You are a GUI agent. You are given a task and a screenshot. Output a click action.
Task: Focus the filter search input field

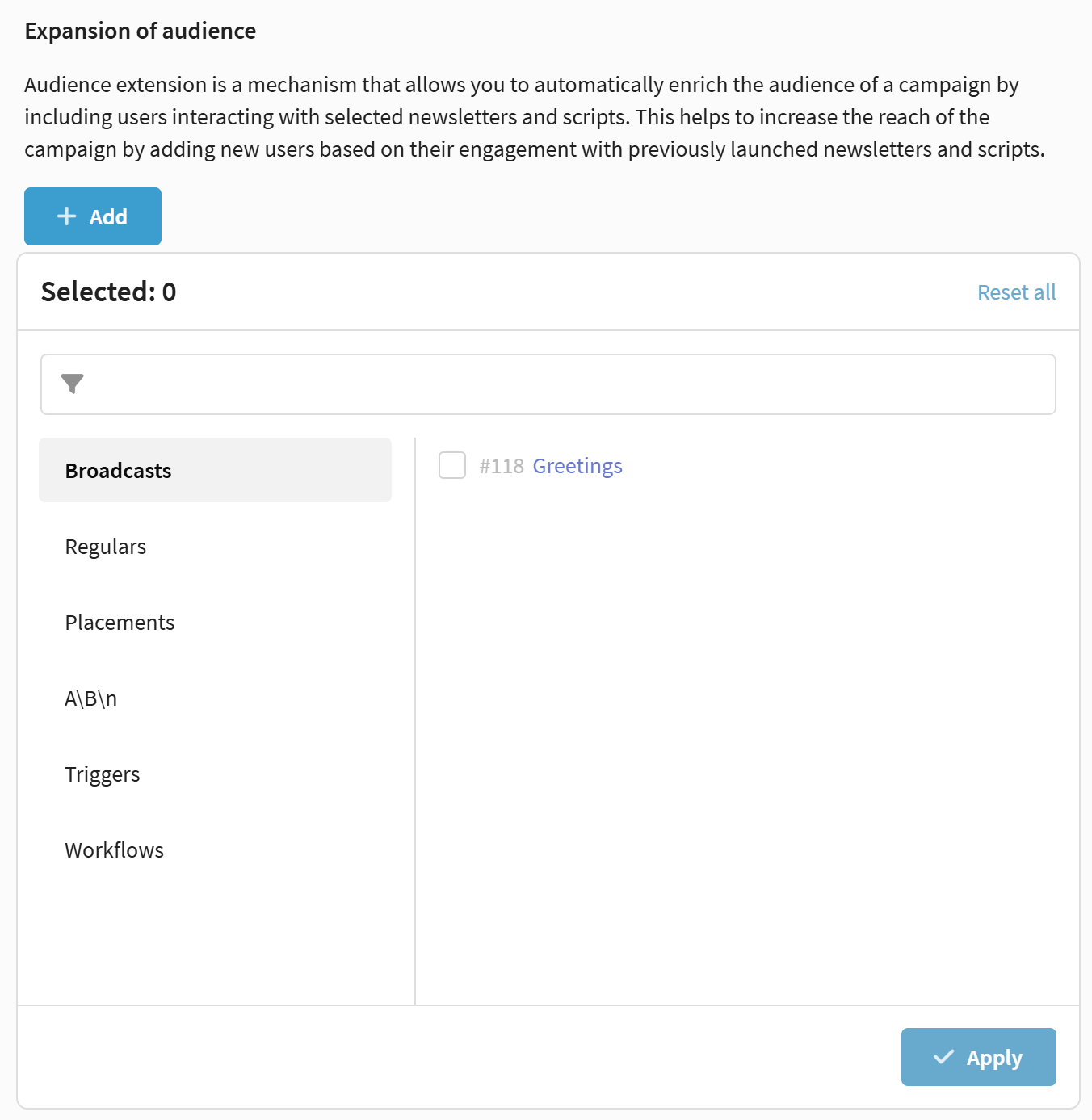565,384
